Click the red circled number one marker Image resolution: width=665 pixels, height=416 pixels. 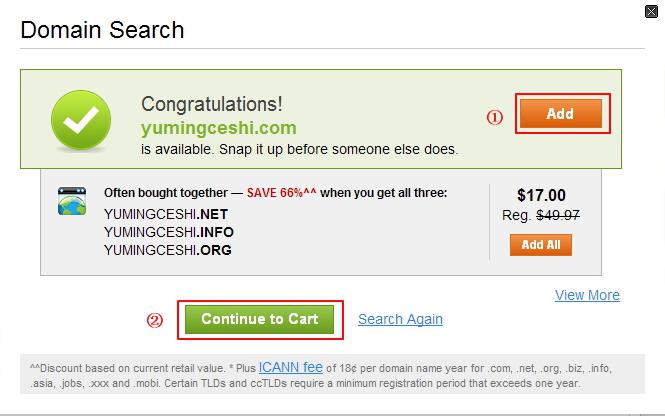494,116
